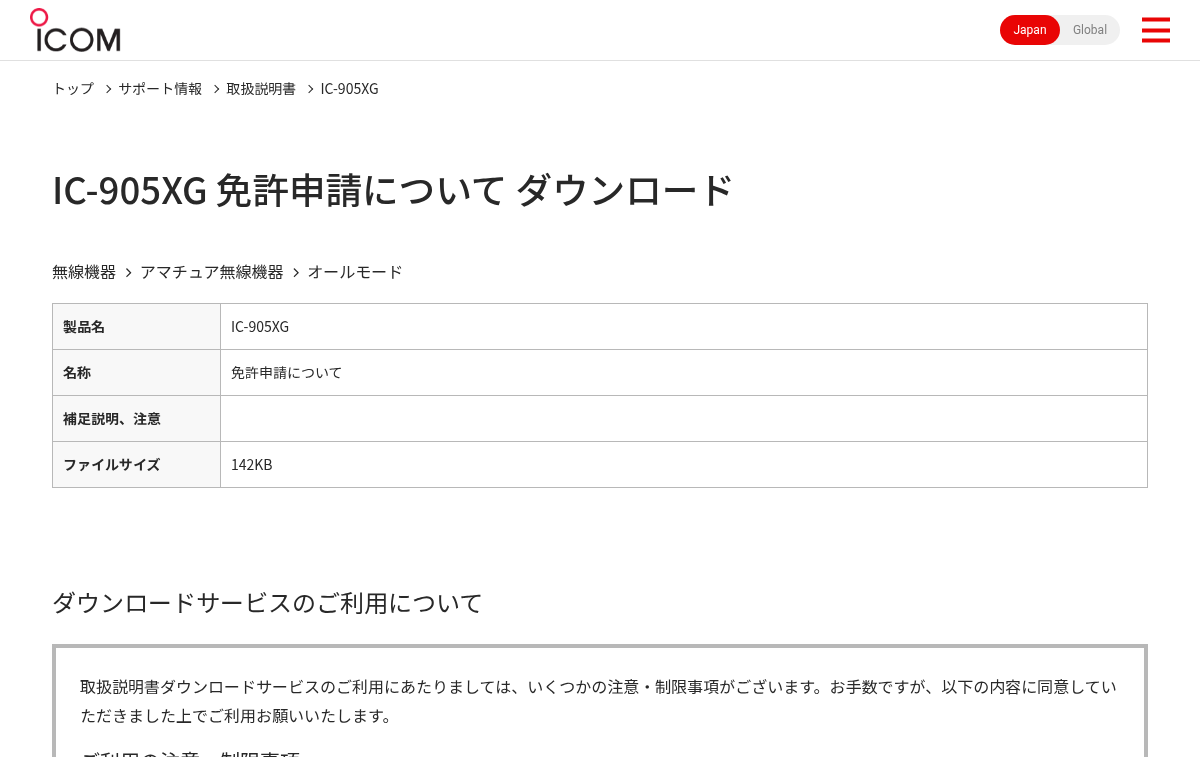
Task: Open サポート情報 breadcrumb link
Action: pos(160,88)
